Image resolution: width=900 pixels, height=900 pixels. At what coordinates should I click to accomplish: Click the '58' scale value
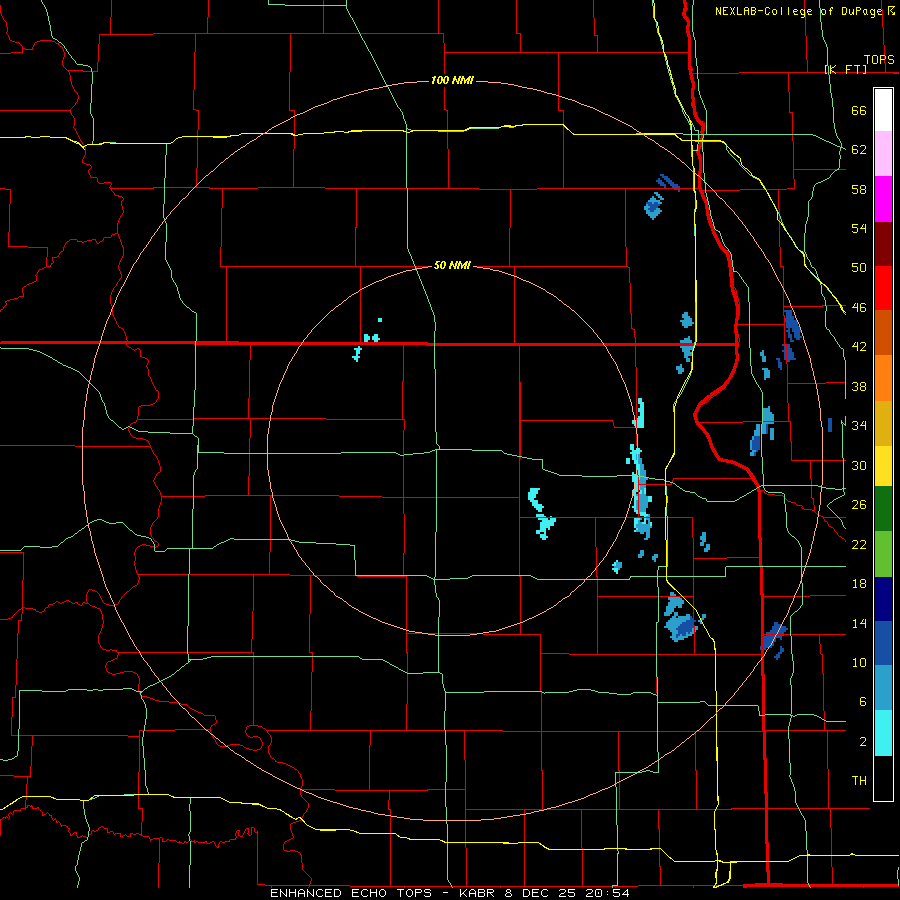point(859,189)
